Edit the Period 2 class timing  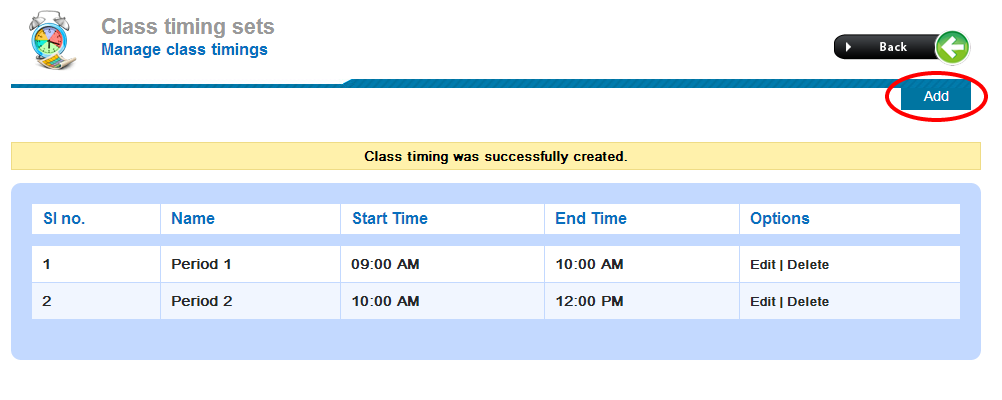pyautogui.click(x=762, y=301)
